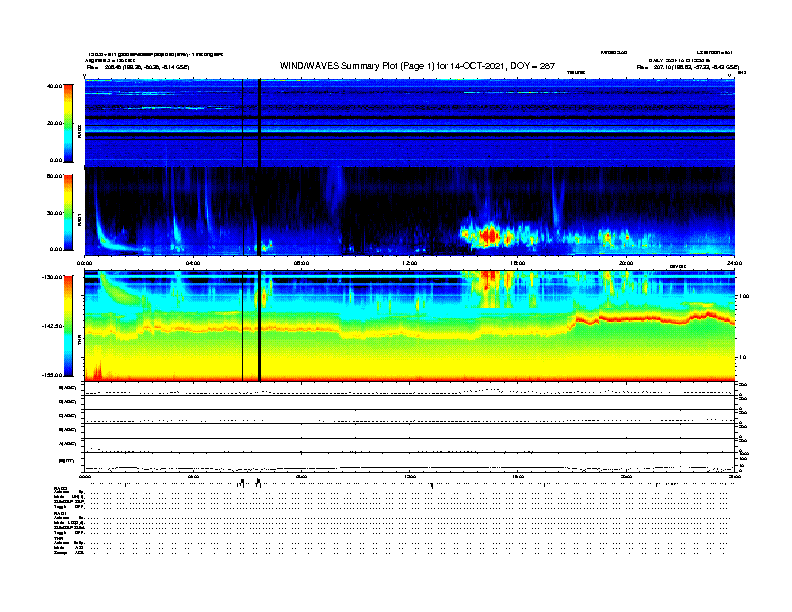
Task: Click the red intense burst in the RAD1 spectrogram
Action: tap(488, 236)
